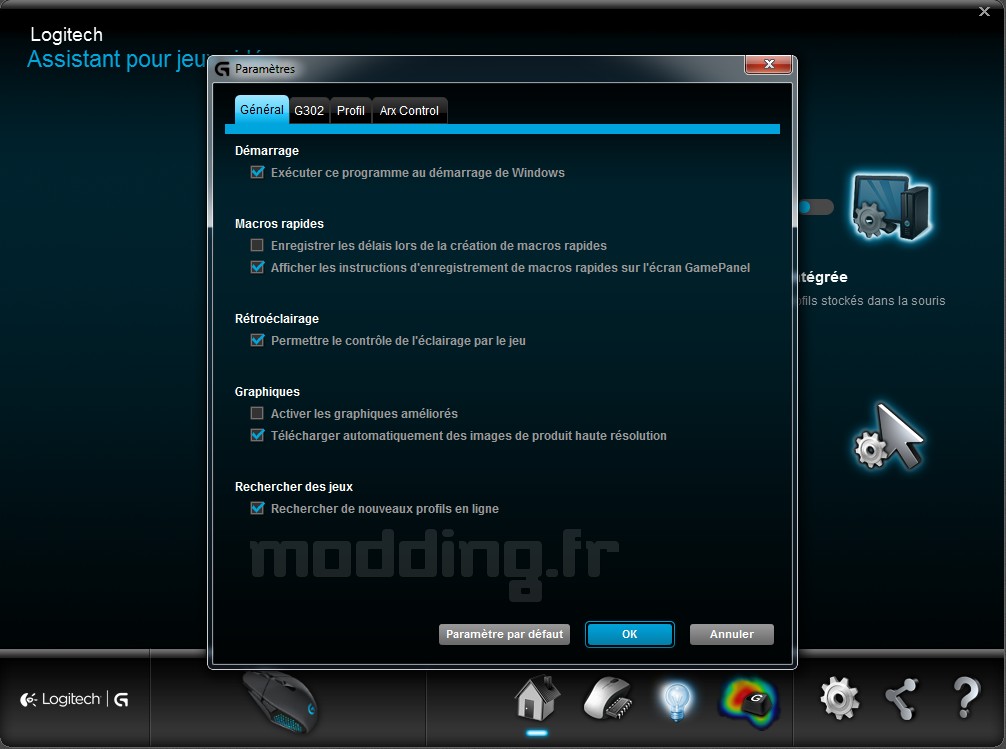The height and width of the screenshot is (749, 1006).
Task: Uncheck Rechercher de nouveaux profils en ligne
Action: [x=257, y=508]
